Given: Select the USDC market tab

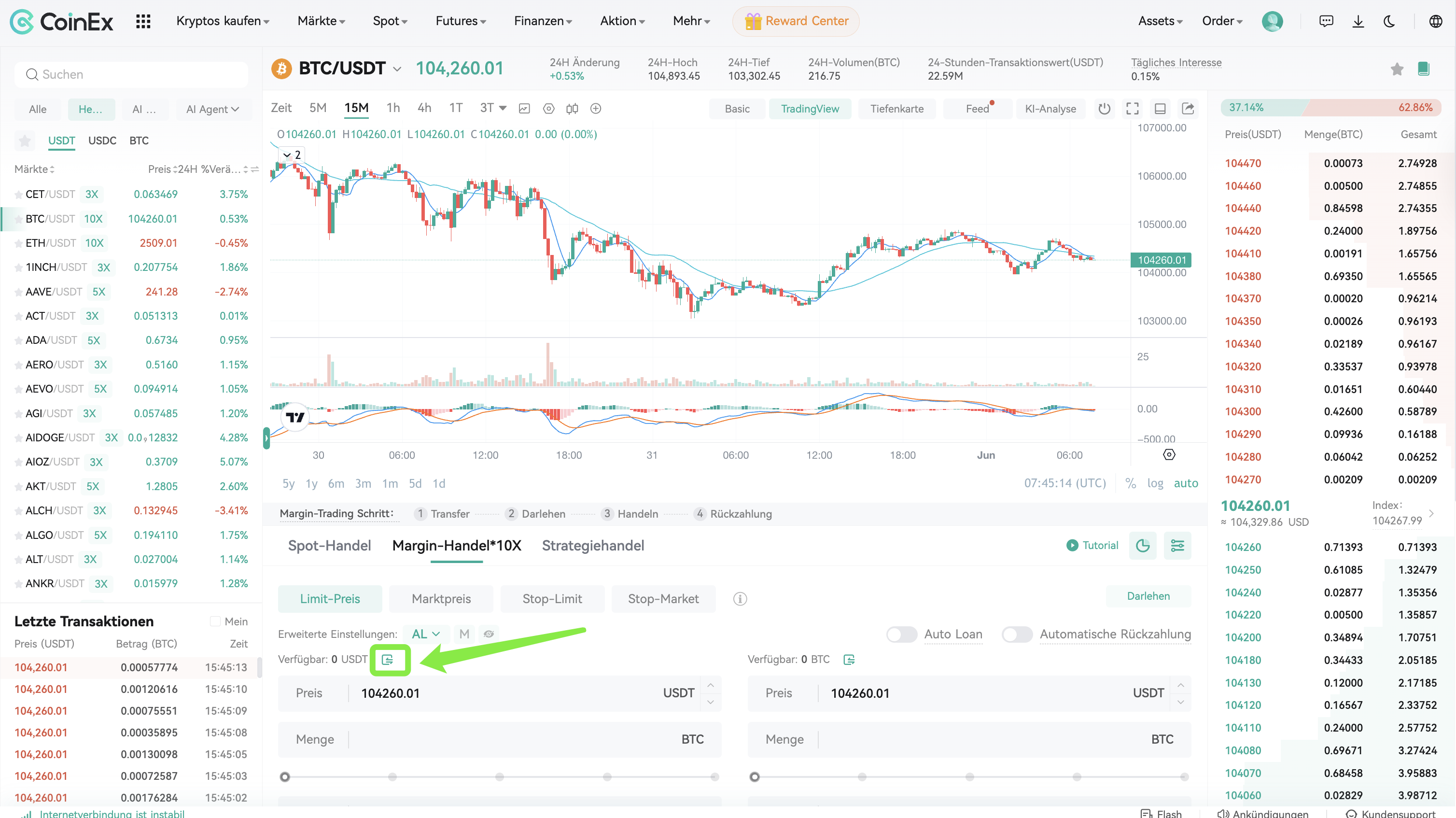Looking at the screenshot, I should pos(102,141).
